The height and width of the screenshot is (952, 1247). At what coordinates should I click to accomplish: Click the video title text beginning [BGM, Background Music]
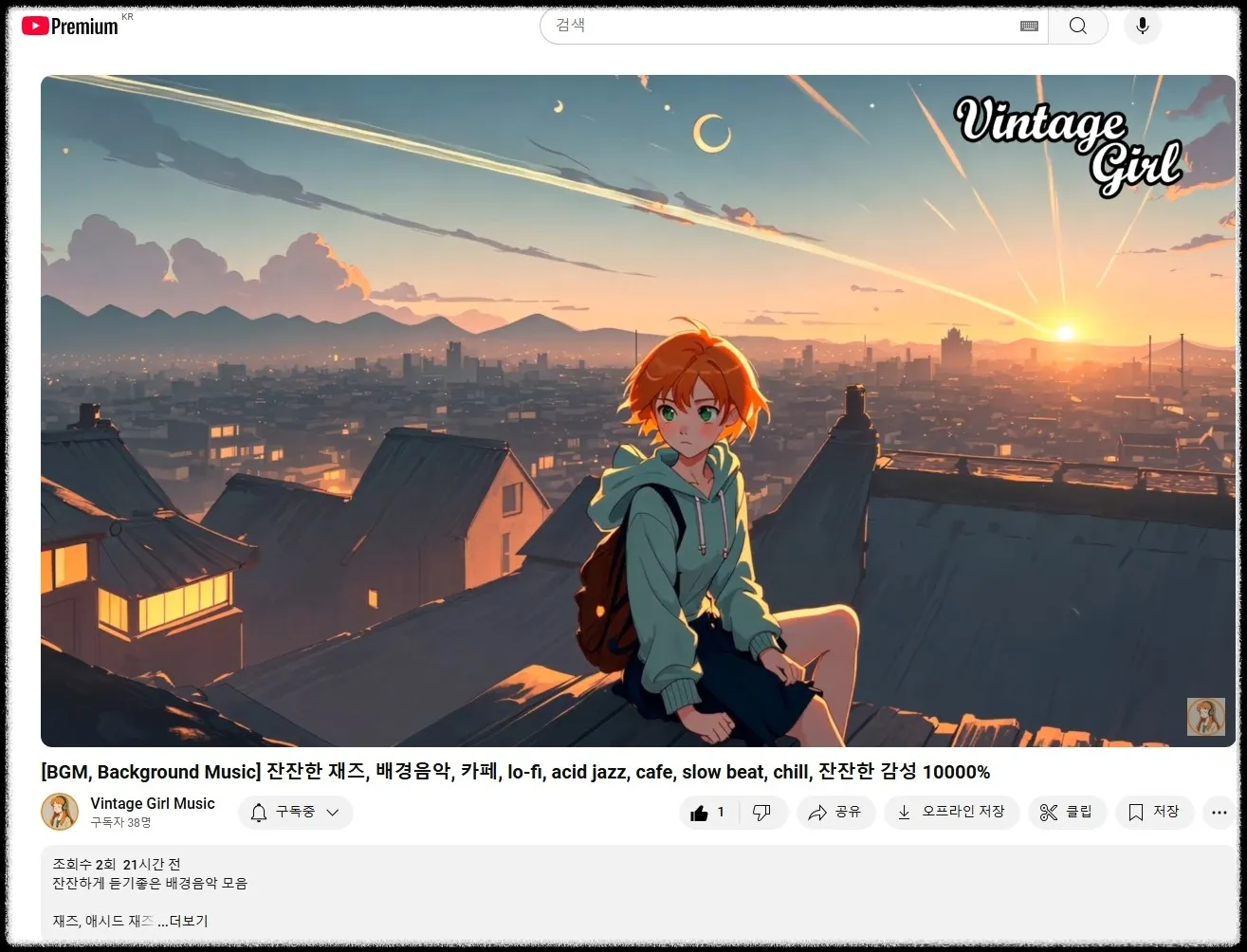(516, 772)
